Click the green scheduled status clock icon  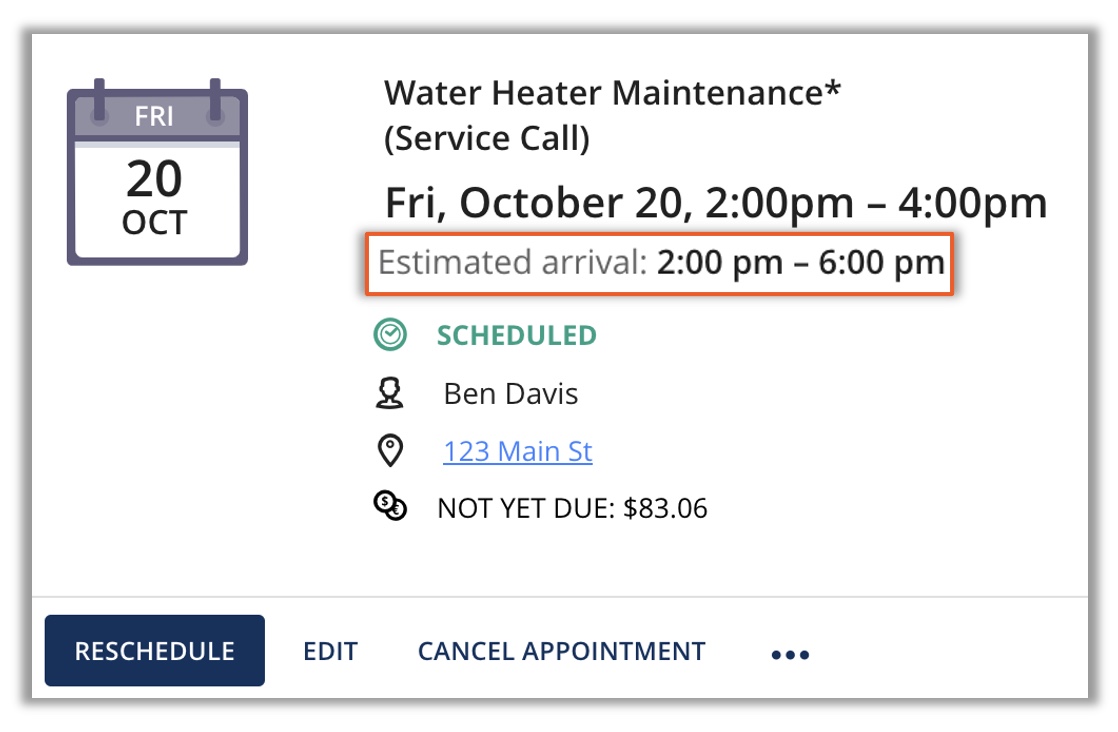tap(389, 336)
